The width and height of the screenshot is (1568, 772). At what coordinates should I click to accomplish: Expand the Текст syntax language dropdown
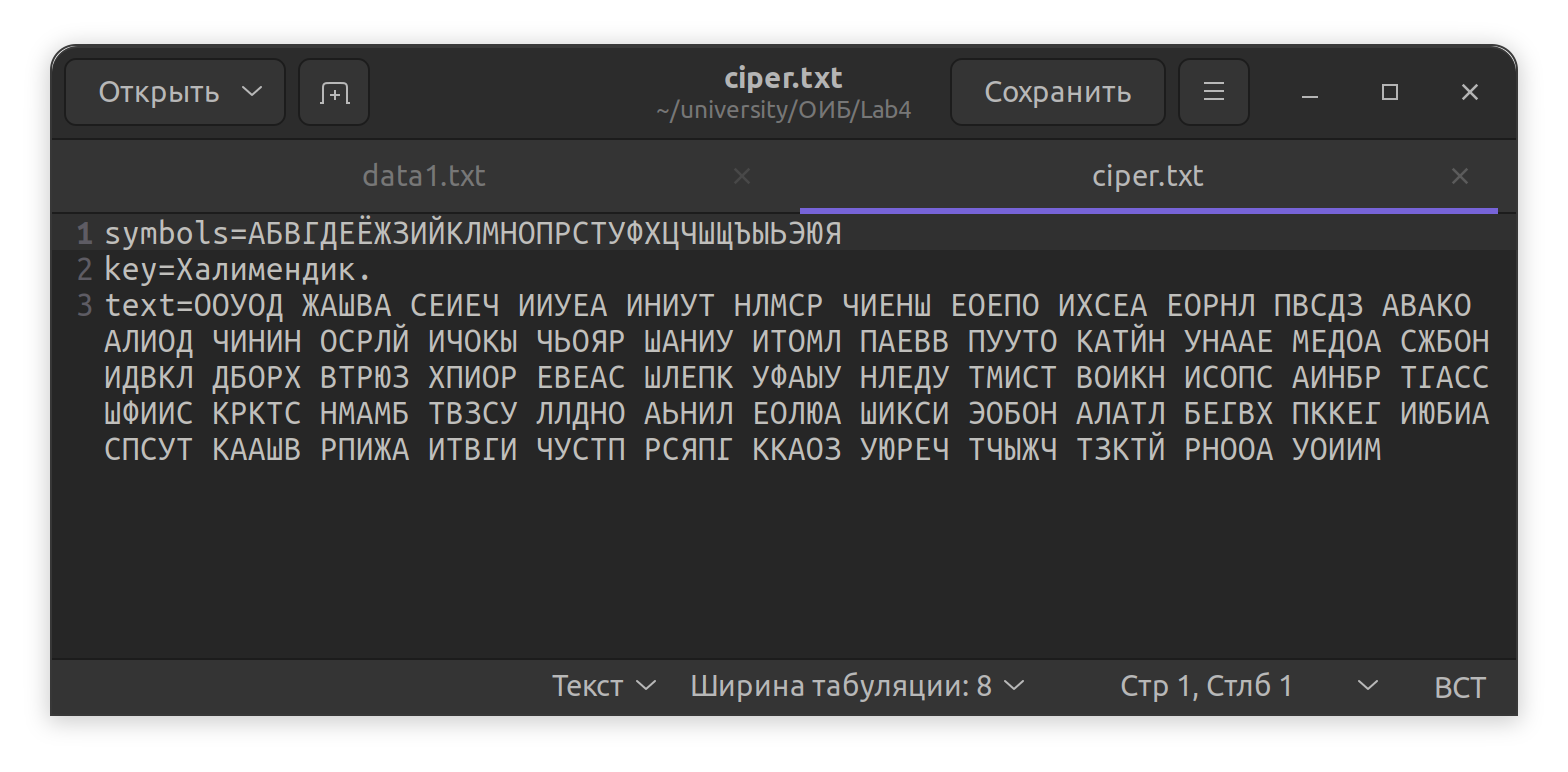click(604, 687)
